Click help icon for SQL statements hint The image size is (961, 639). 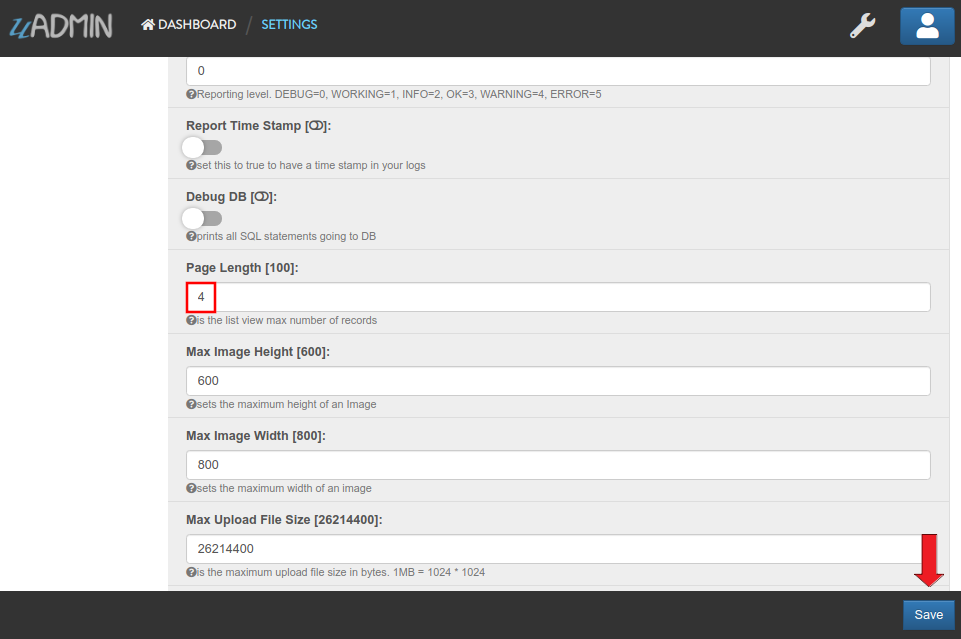(191, 236)
